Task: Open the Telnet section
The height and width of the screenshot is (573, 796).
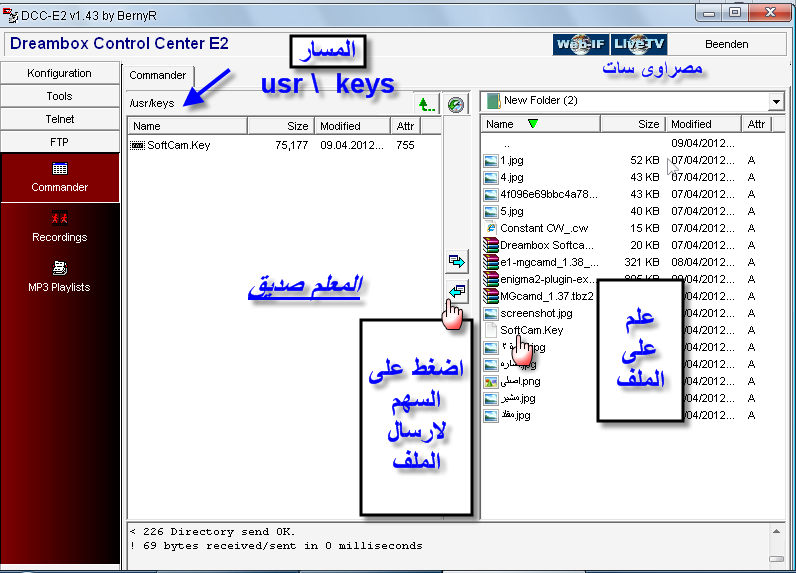Action: pyautogui.click(x=59, y=119)
